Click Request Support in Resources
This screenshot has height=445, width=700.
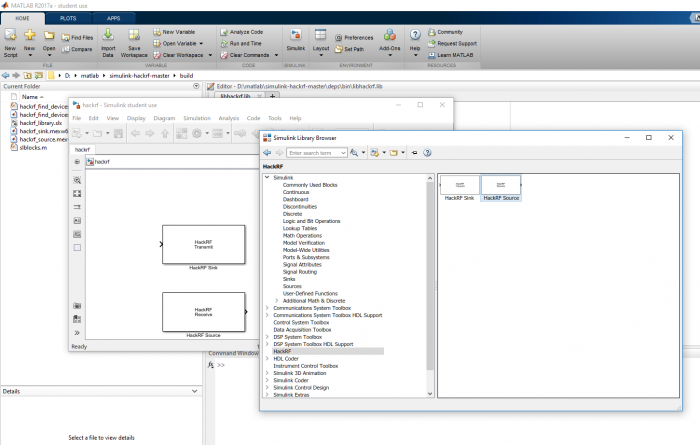click(452, 43)
